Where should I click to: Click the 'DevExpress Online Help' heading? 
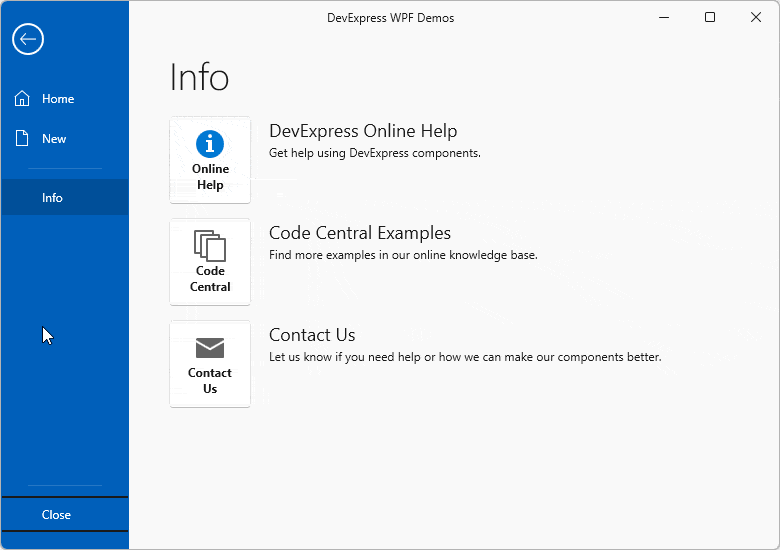(x=363, y=131)
